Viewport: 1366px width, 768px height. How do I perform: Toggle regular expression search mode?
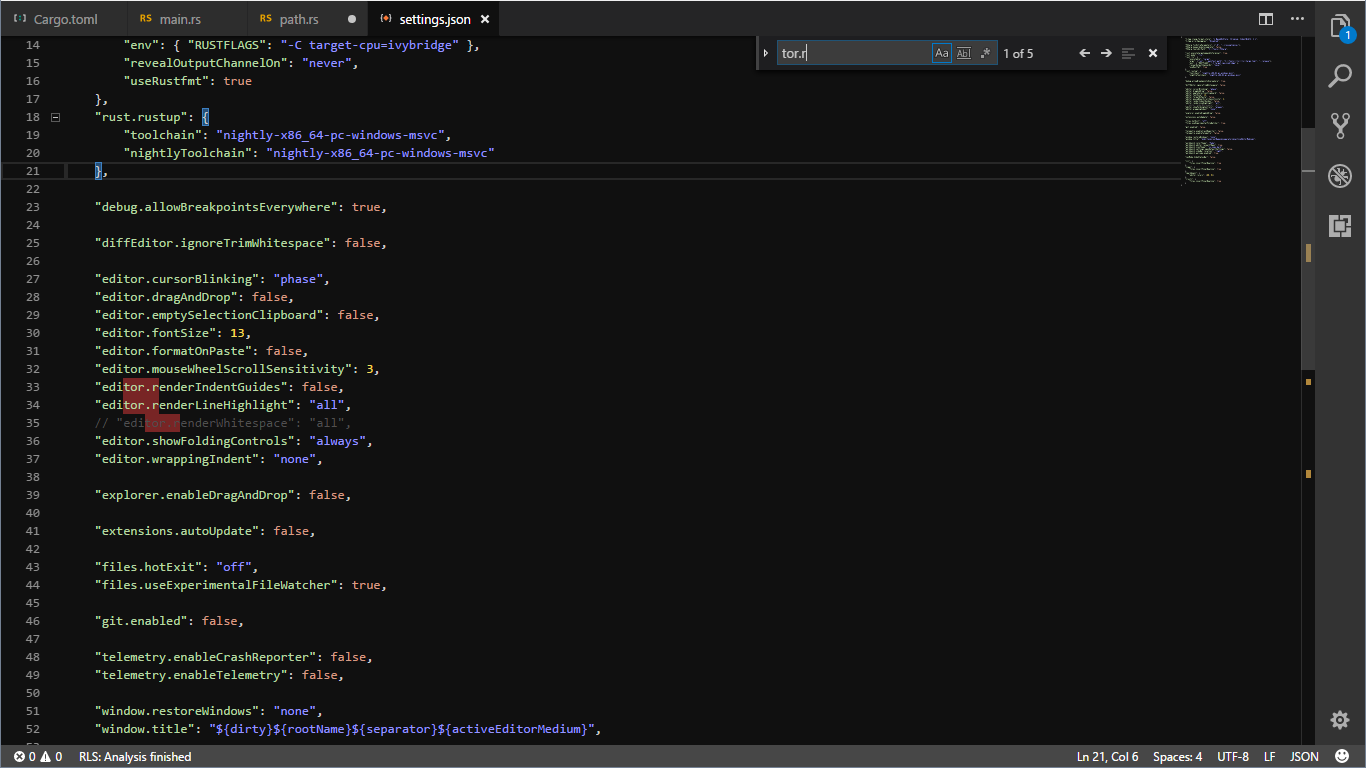point(985,52)
